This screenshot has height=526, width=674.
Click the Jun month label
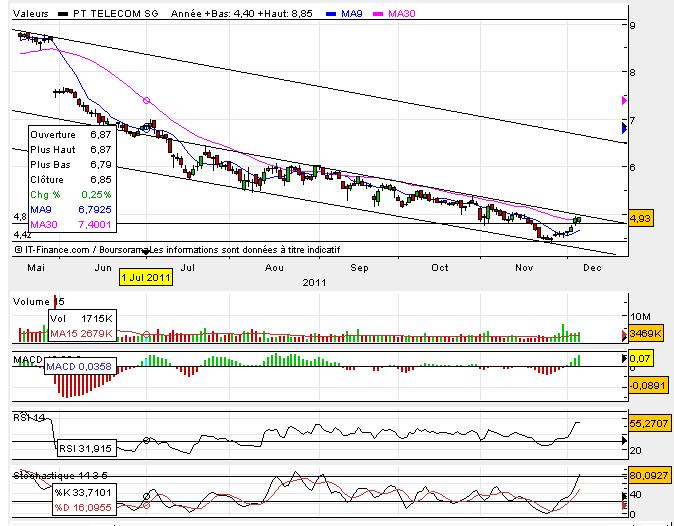pyautogui.click(x=103, y=268)
